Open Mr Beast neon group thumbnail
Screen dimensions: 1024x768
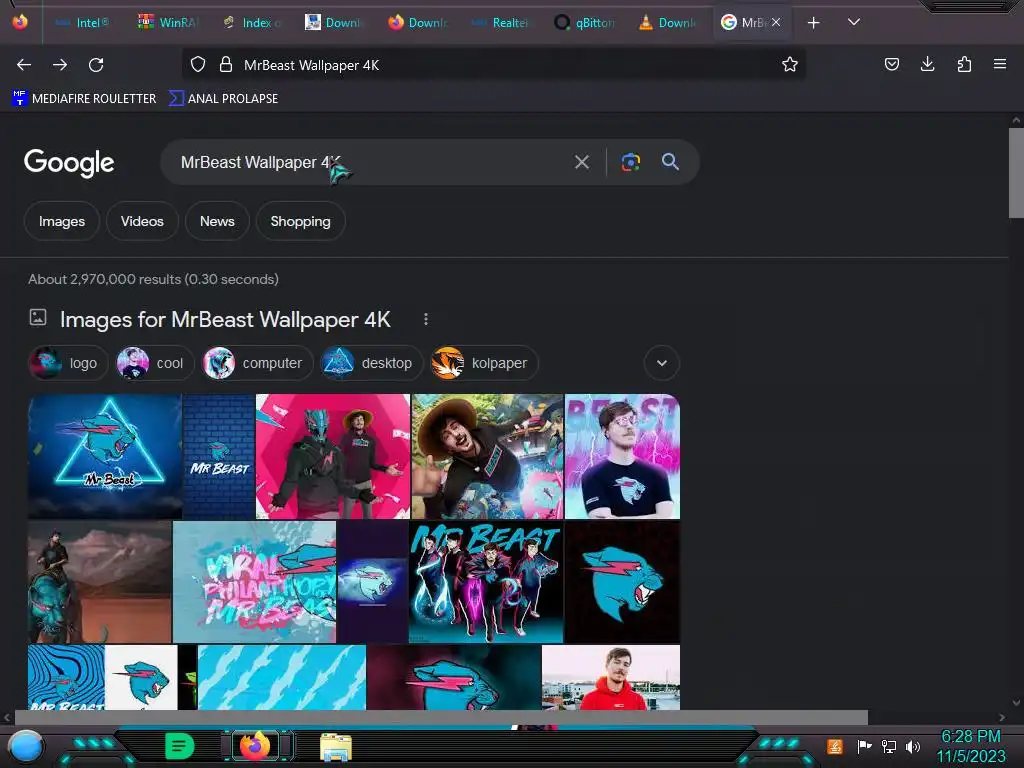click(486, 582)
